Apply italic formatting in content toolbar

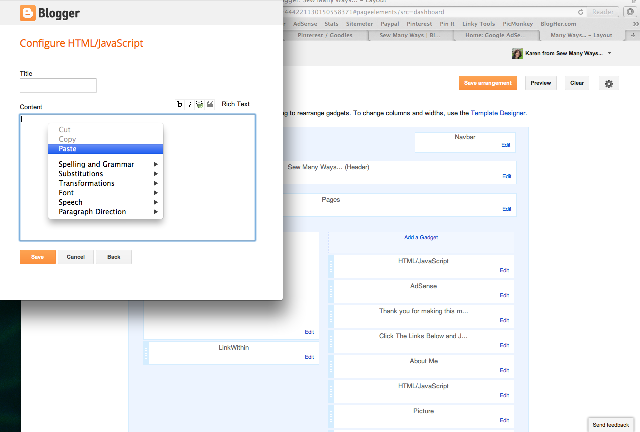point(189,105)
